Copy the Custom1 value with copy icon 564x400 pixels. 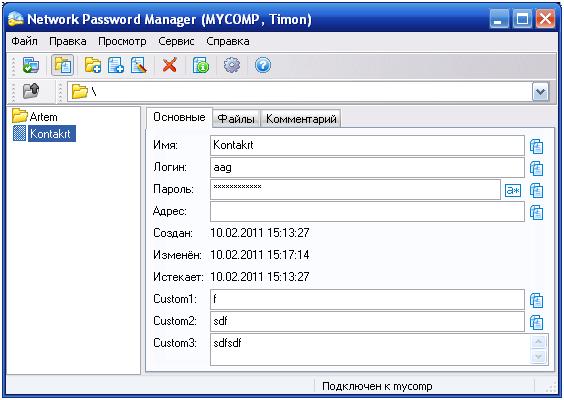tap(536, 300)
